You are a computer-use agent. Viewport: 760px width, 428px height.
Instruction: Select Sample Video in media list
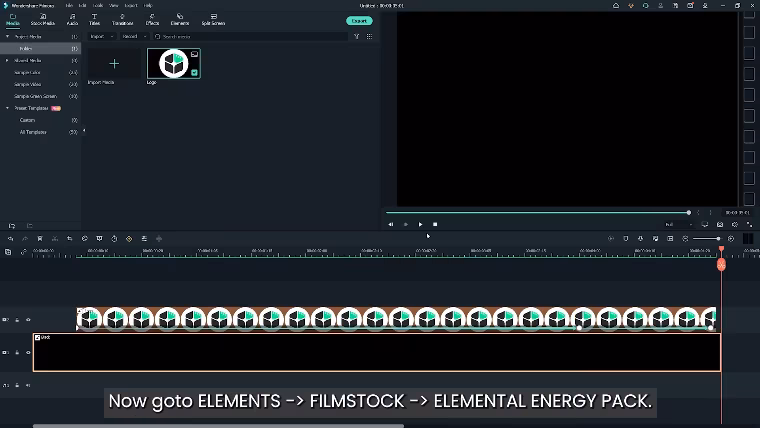point(28,84)
